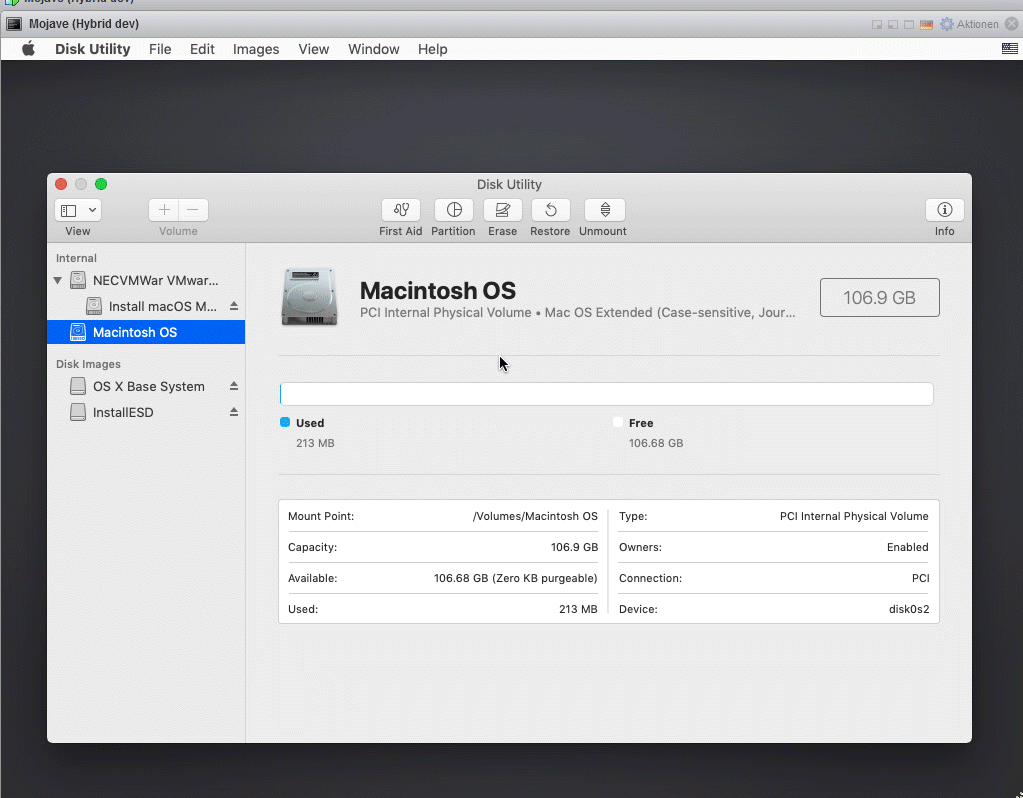Viewport: 1023px width, 798px height.
Task: Run First Aid on the volume
Action: pos(400,210)
